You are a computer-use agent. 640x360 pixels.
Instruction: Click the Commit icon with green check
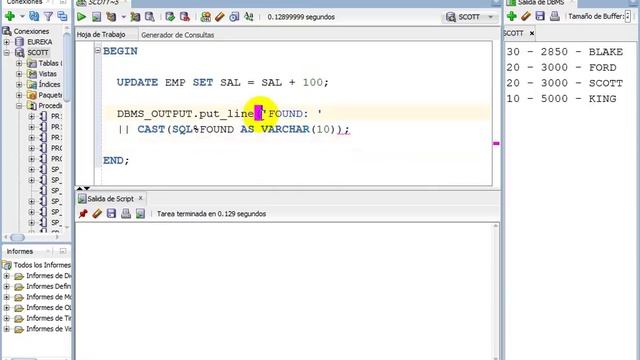[170, 17]
